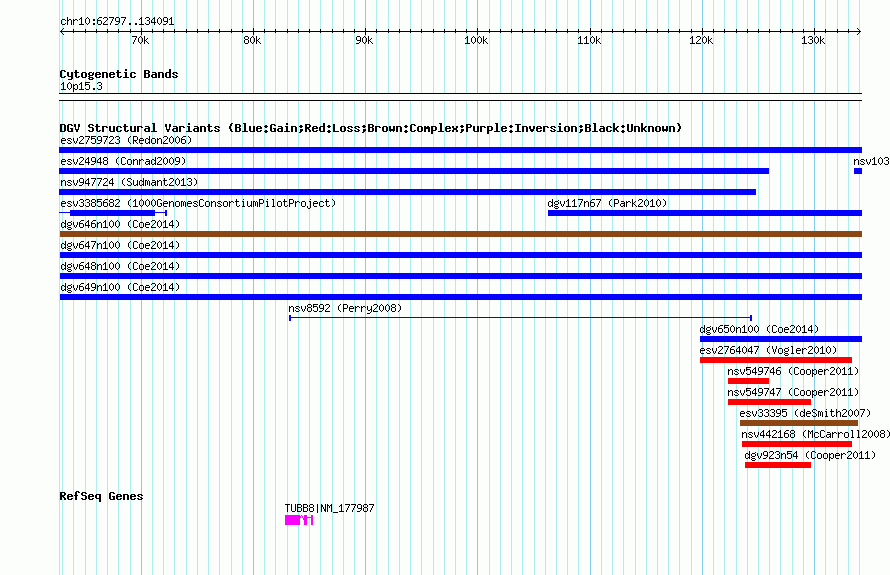Click the dgv117n67 blue gain bar

pyautogui.click(x=704, y=213)
